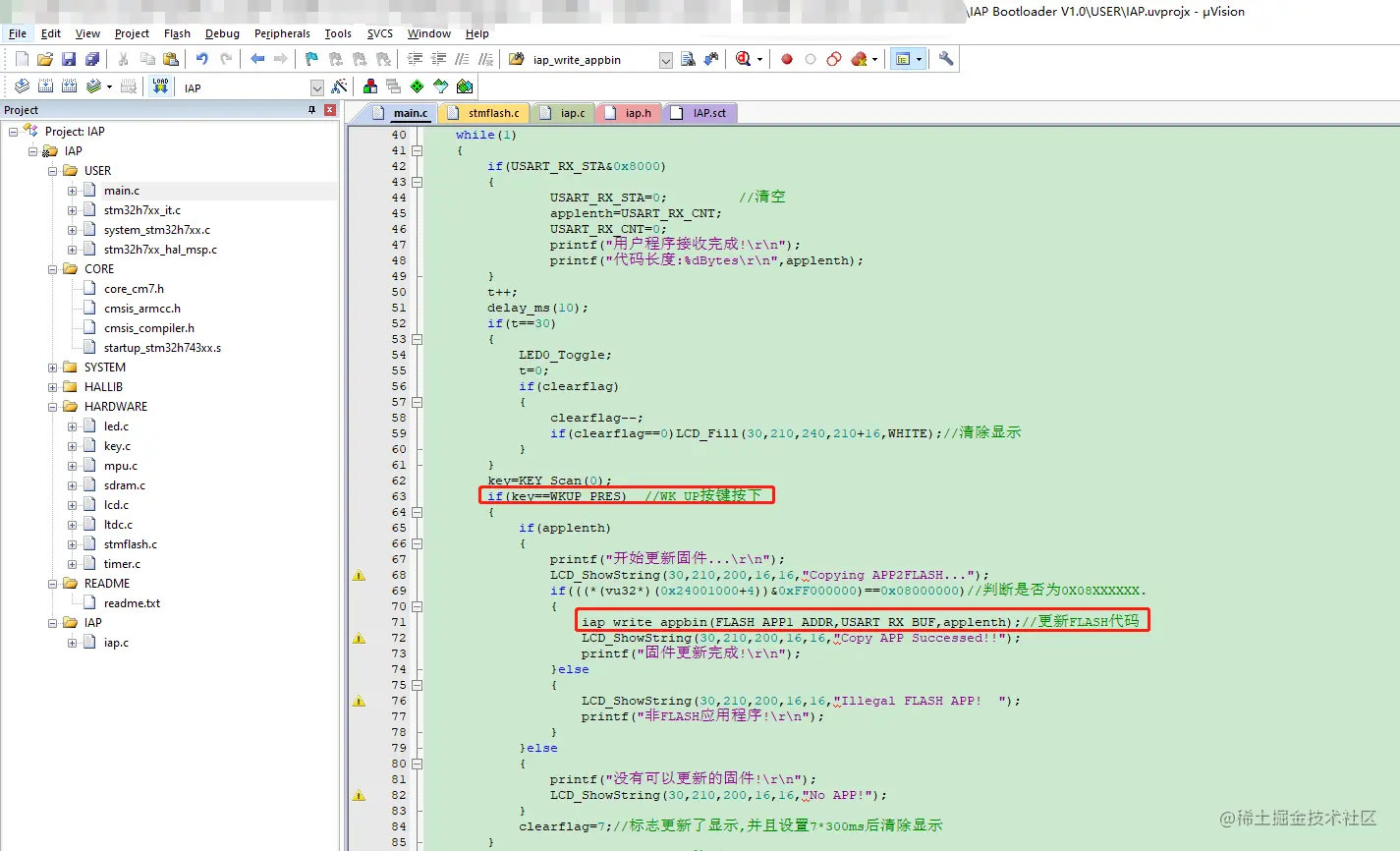The width and height of the screenshot is (1400, 851).
Task: Save the current file with the floppy icon
Action: pyautogui.click(x=69, y=59)
